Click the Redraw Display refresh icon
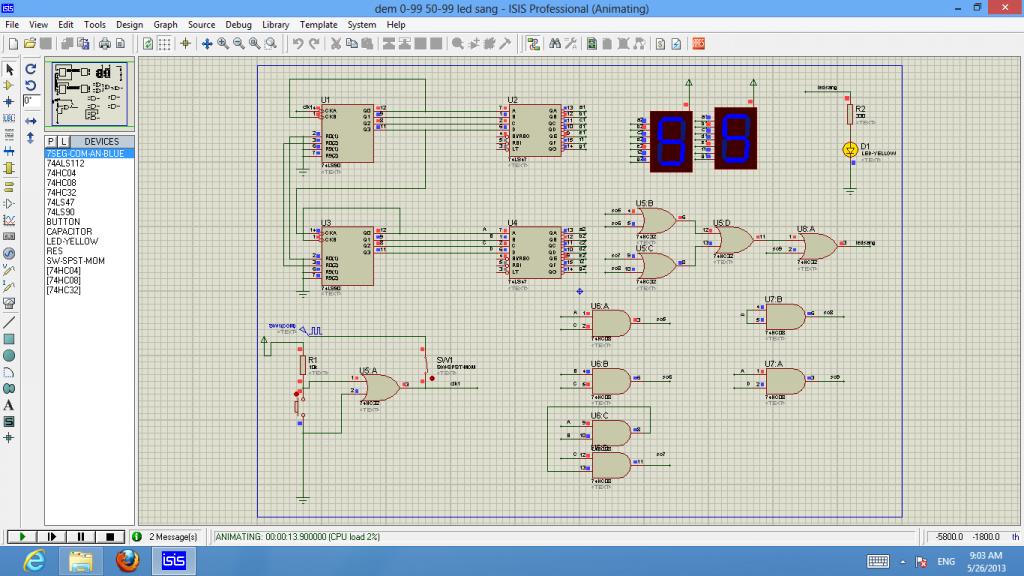 coord(148,44)
